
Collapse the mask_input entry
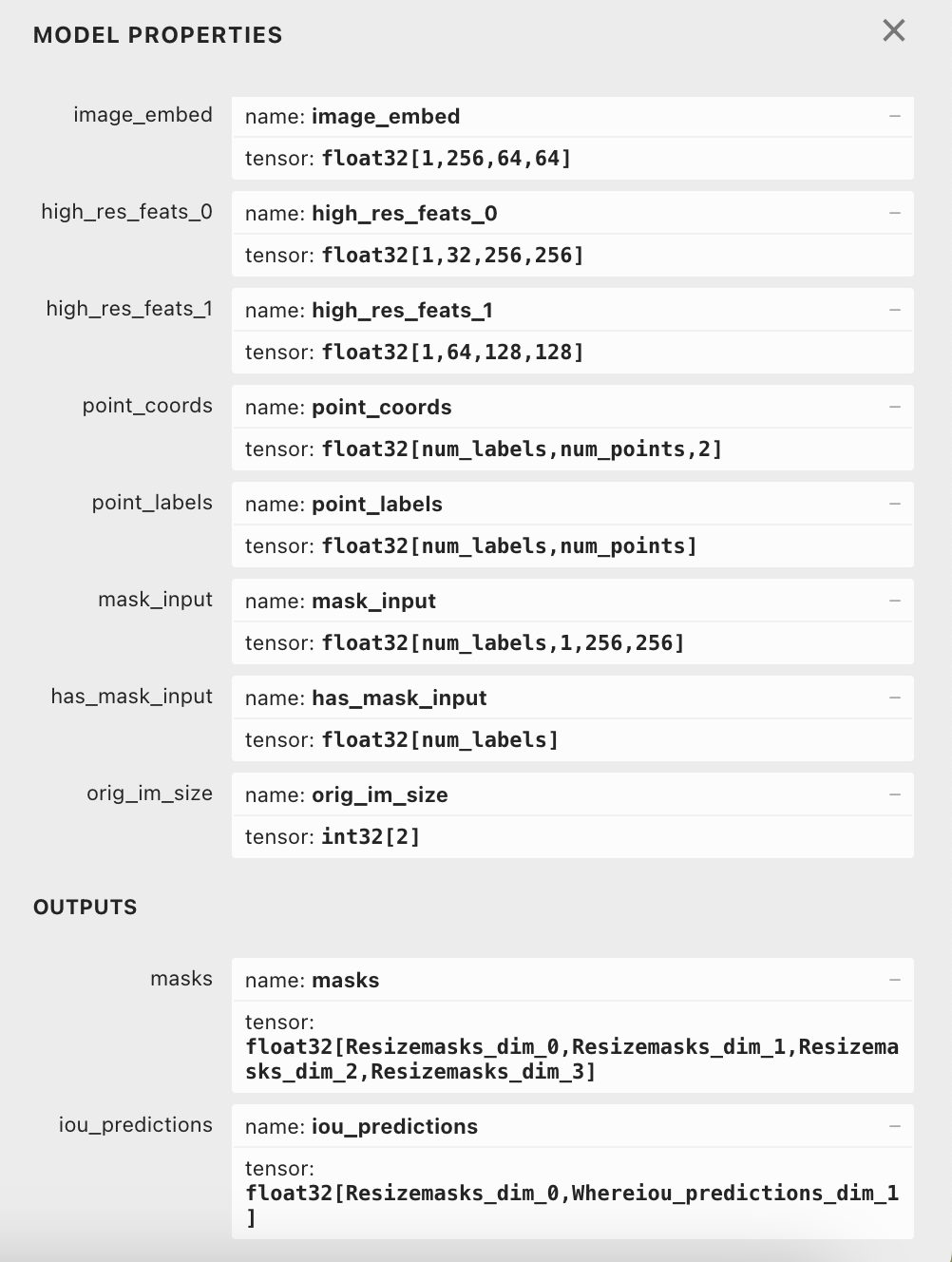pyautogui.click(x=894, y=601)
